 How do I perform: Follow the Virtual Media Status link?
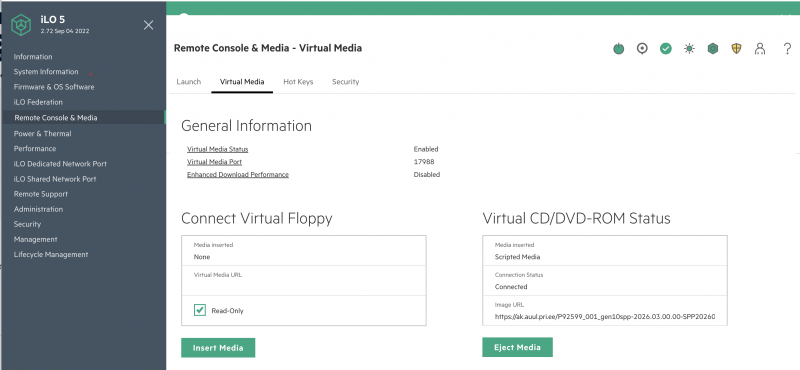tap(217, 150)
